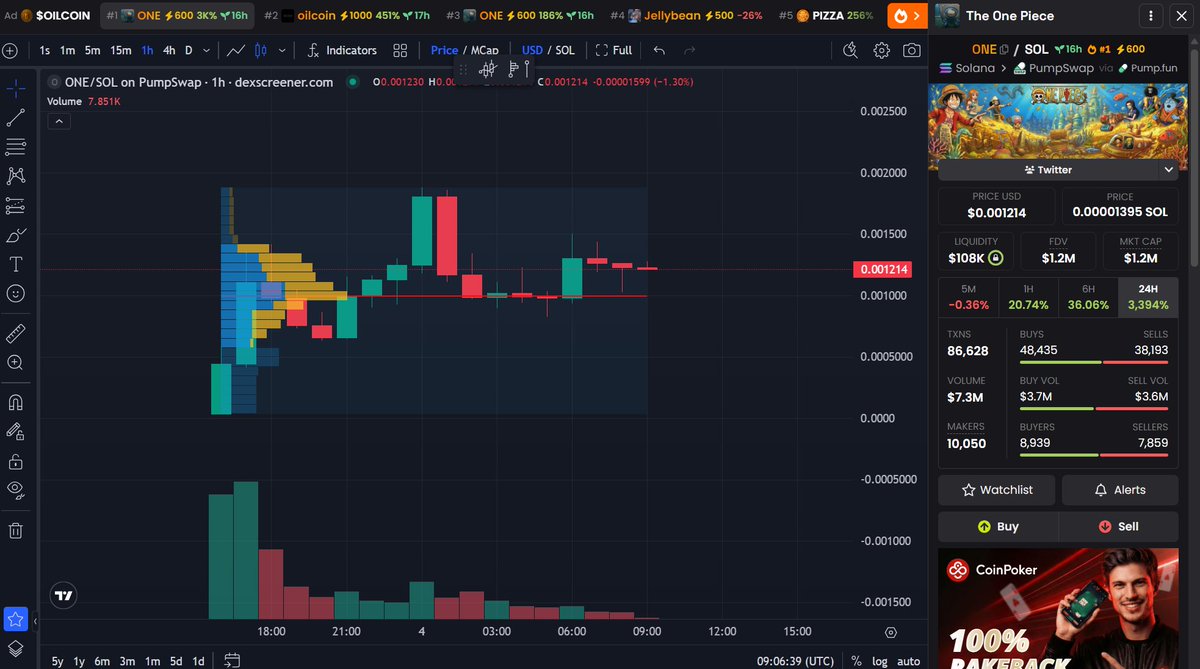
Task: Select the XABCD pattern tool
Action: coord(16,176)
